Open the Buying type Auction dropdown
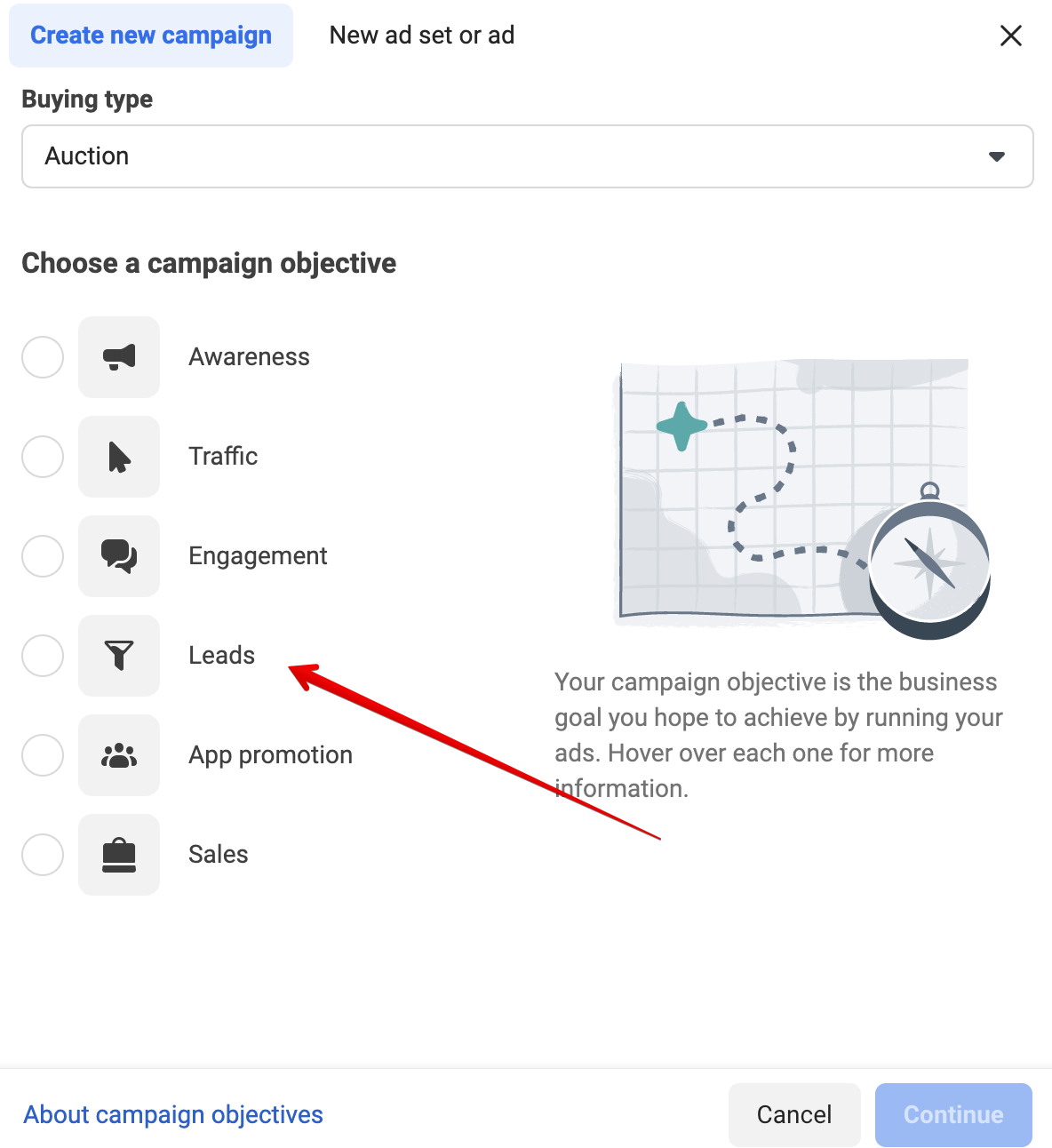This screenshot has width=1052, height=1148. coord(528,156)
